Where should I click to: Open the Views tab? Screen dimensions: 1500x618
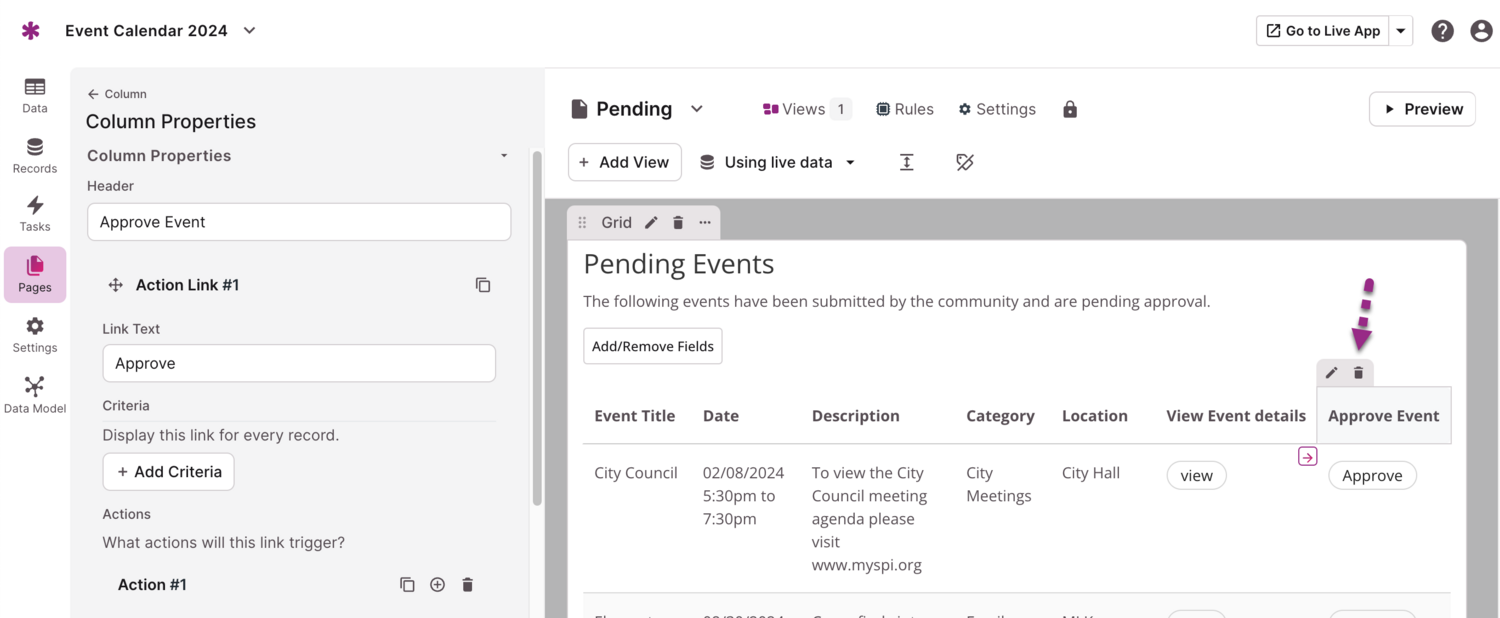click(x=805, y=109)
